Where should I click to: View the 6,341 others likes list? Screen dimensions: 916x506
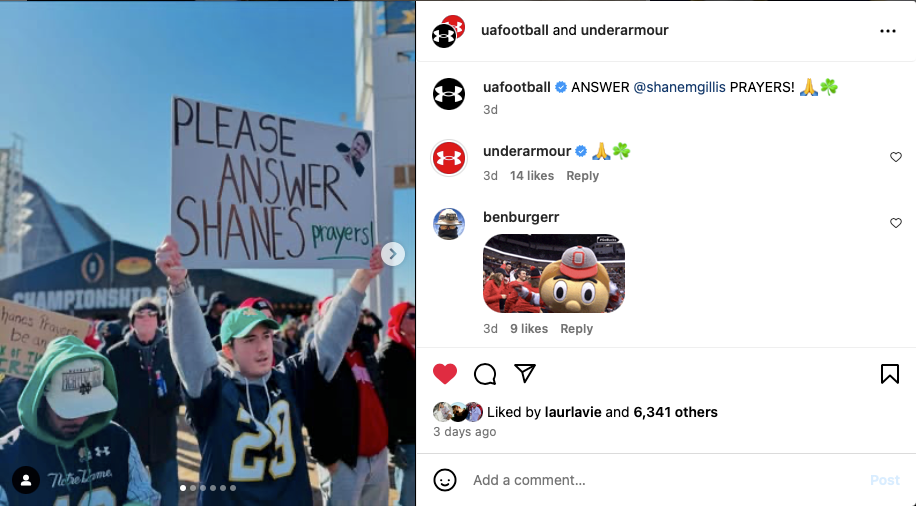point(675,412)
